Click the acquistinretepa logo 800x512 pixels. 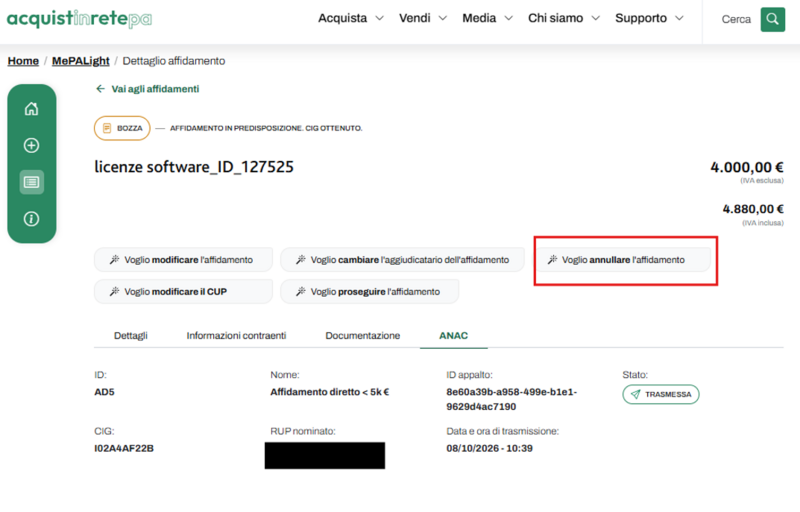pyautogui.click(x=79, y=19)
